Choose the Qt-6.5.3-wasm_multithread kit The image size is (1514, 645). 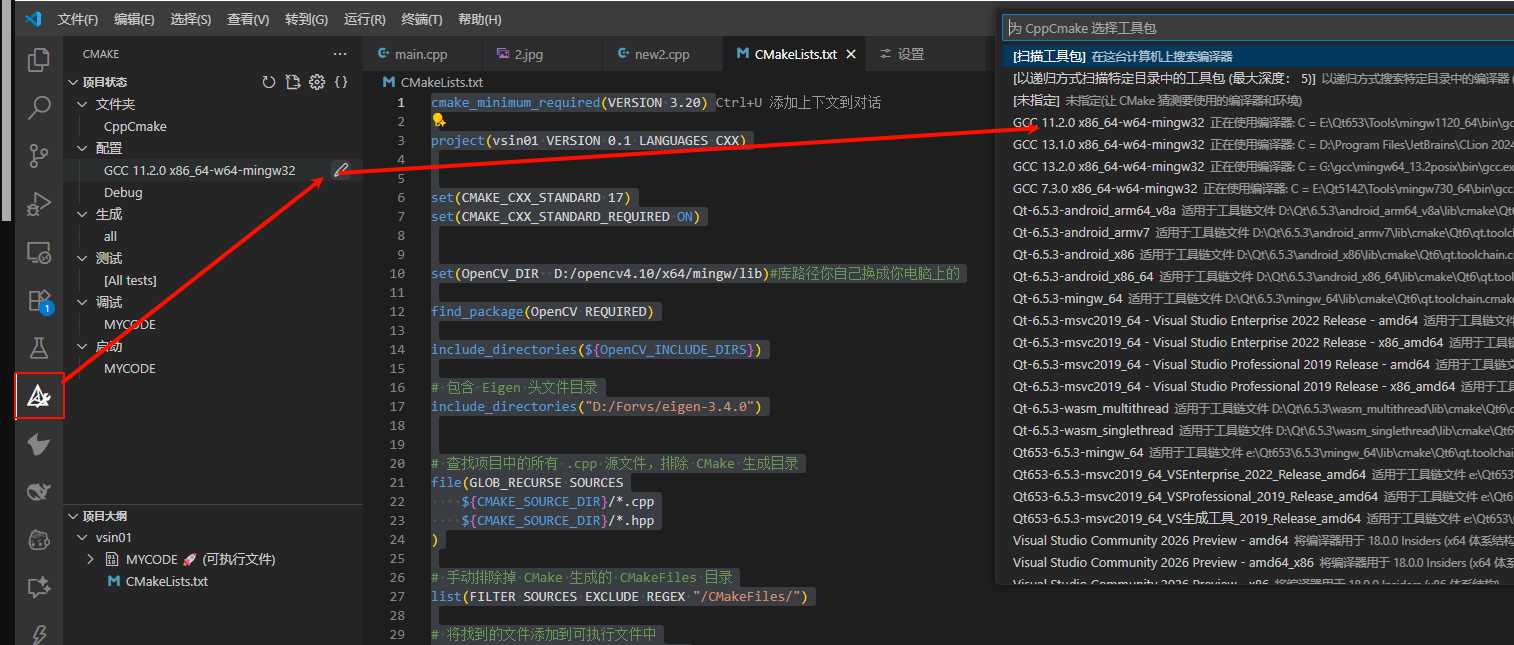coord(1258,408)
